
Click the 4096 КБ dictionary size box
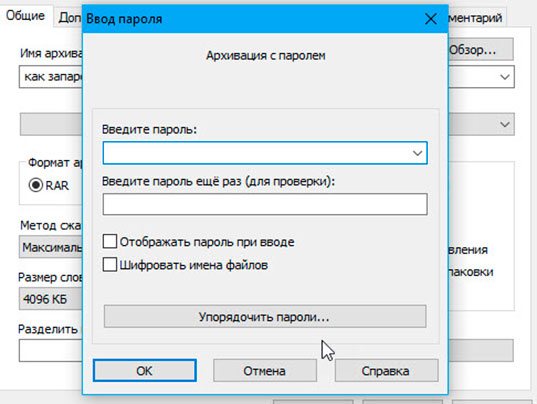tap(51, 299)
